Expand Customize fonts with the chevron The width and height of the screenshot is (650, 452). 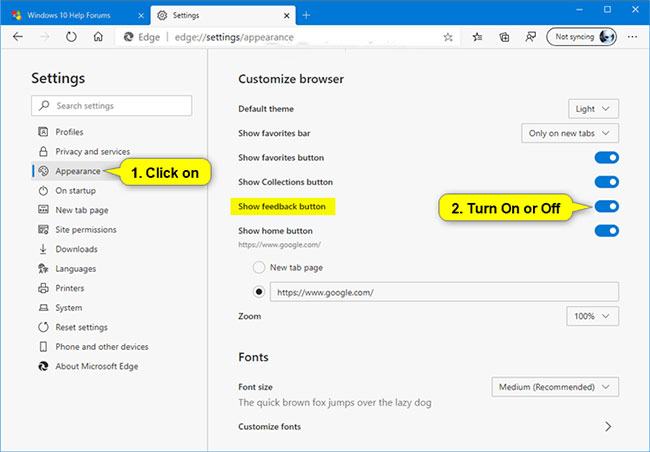pos(608,426)
